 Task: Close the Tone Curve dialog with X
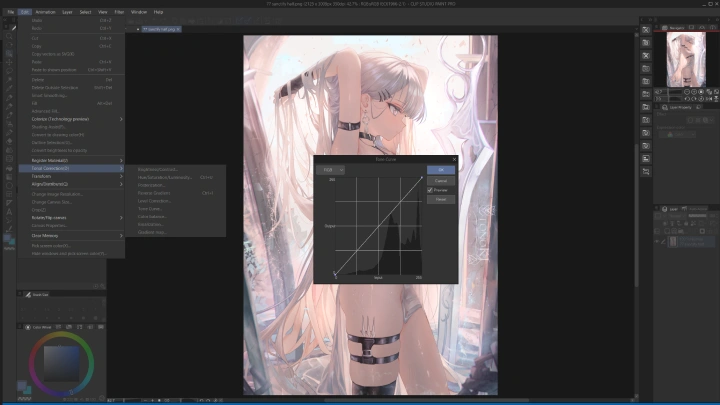[454, 159]
